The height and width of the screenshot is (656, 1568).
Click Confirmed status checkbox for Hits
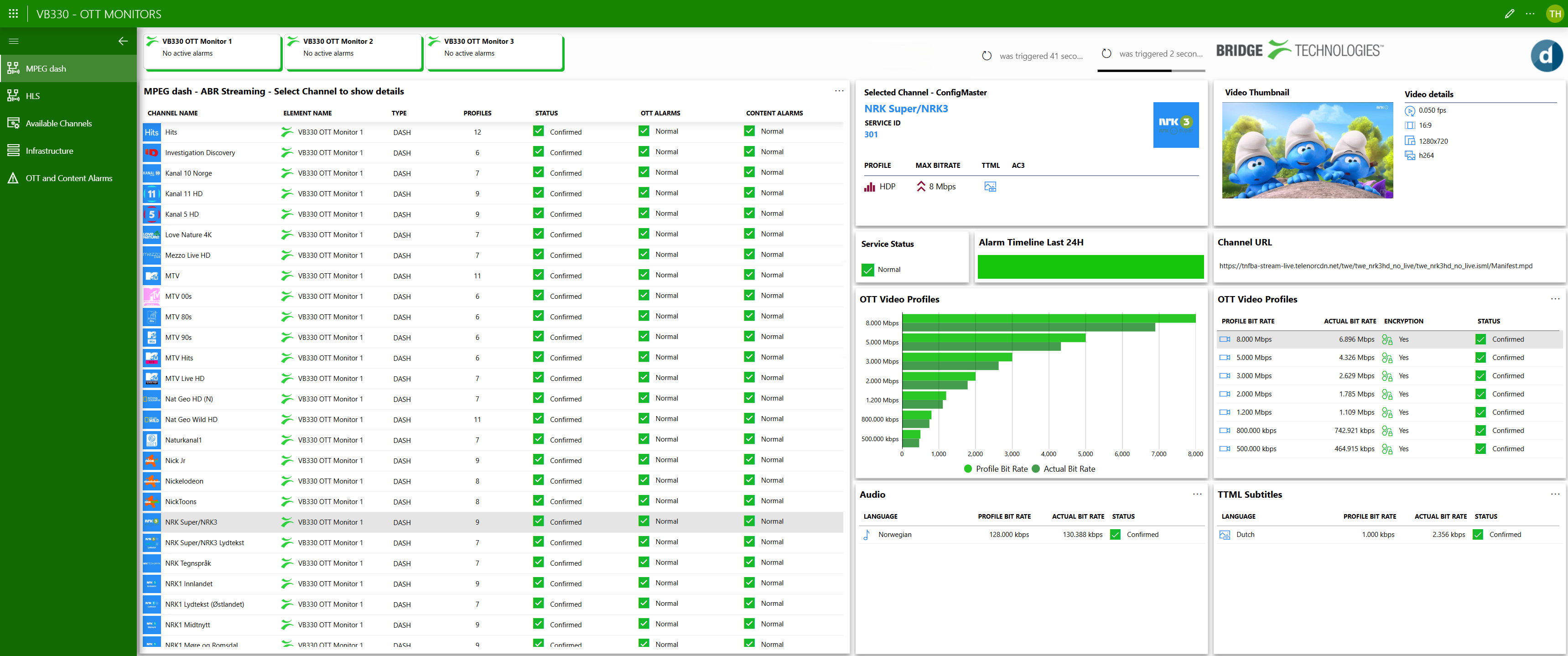[538, 131]
